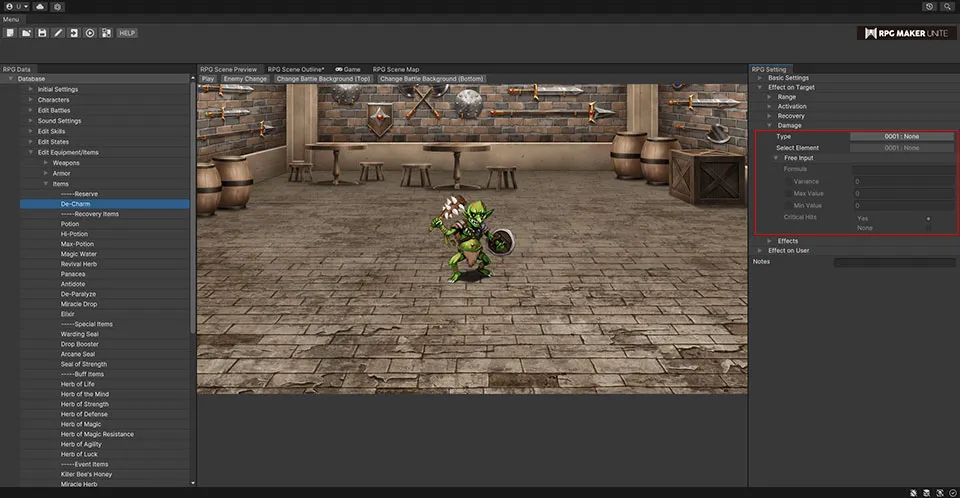Select the Critical Hits Yes radio button
The image size is (960, 498).
coord(928,217)
